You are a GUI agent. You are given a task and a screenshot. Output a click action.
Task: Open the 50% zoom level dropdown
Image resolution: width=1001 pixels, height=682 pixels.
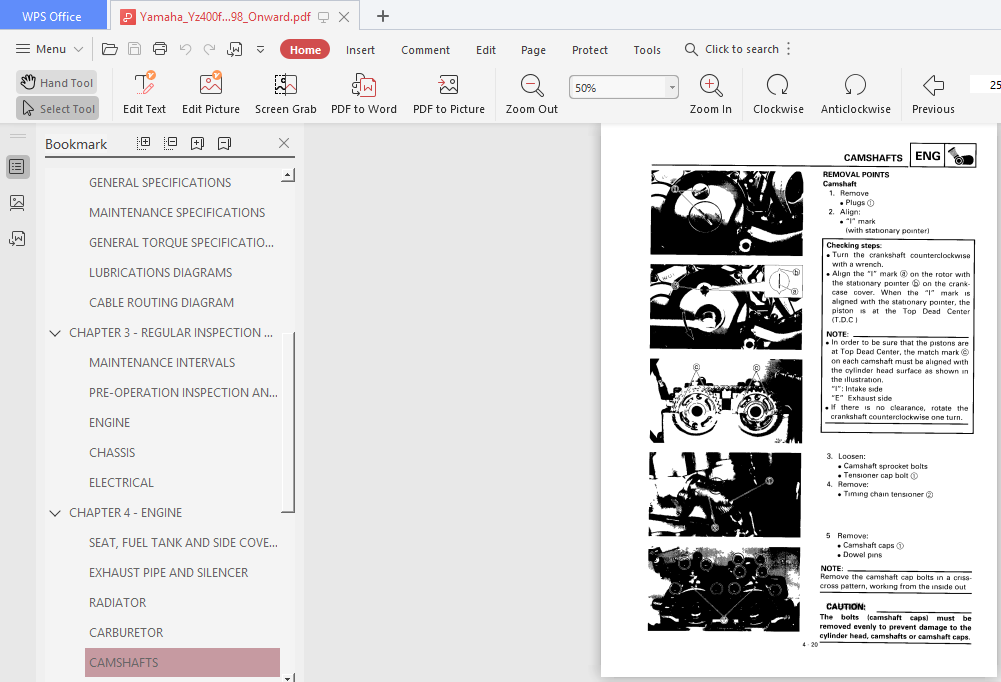(672, 87)
